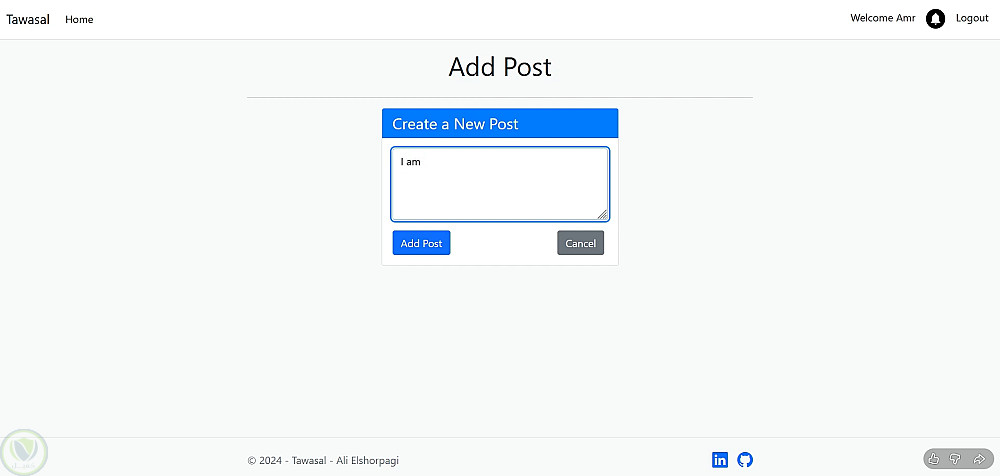Go to the Home nav link
1000x476 pixels.
pyautogui.click(x=79, y=20)
